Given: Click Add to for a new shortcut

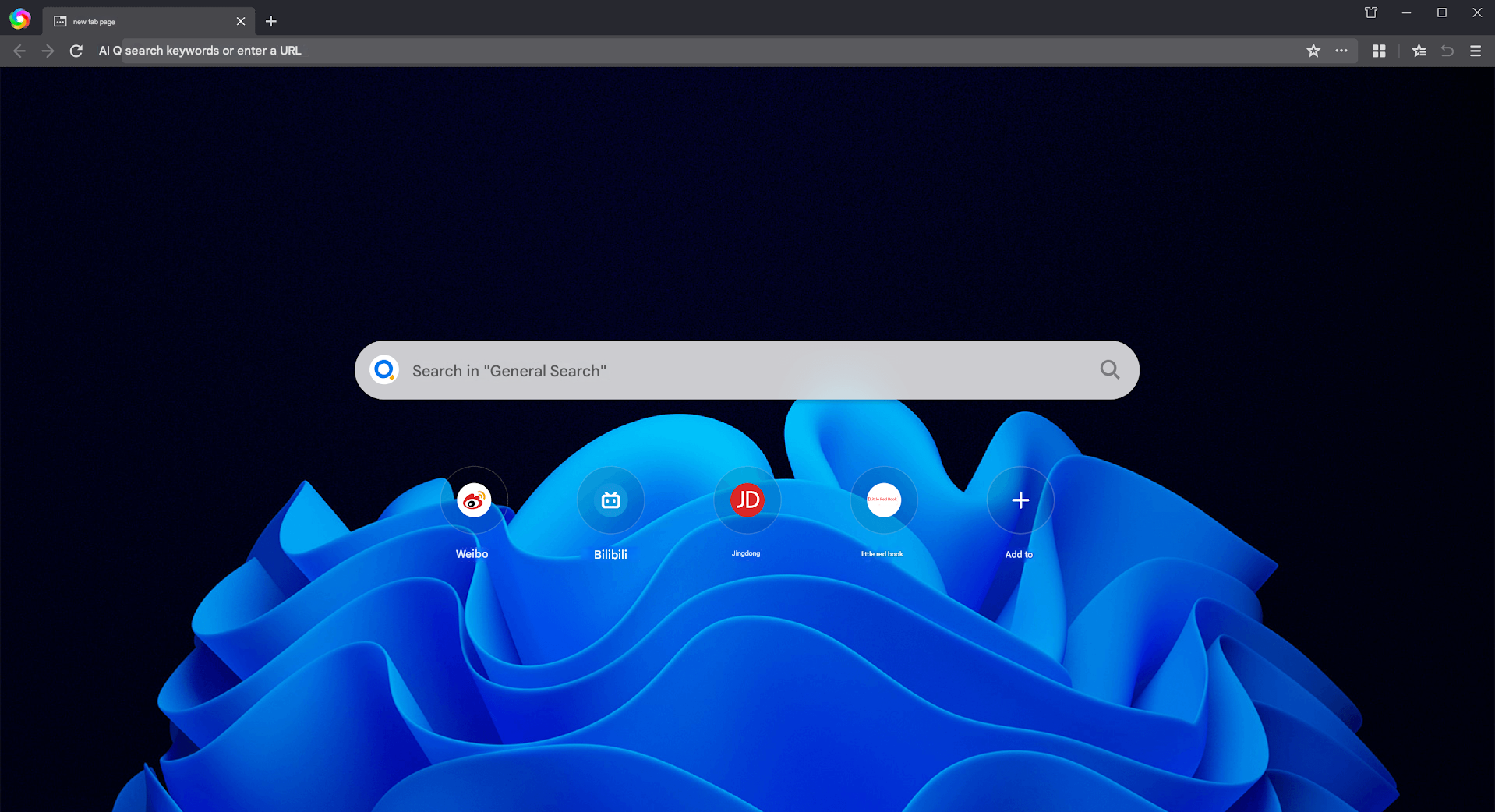Looking at the screenshot, I should [x=1020, y=500].
